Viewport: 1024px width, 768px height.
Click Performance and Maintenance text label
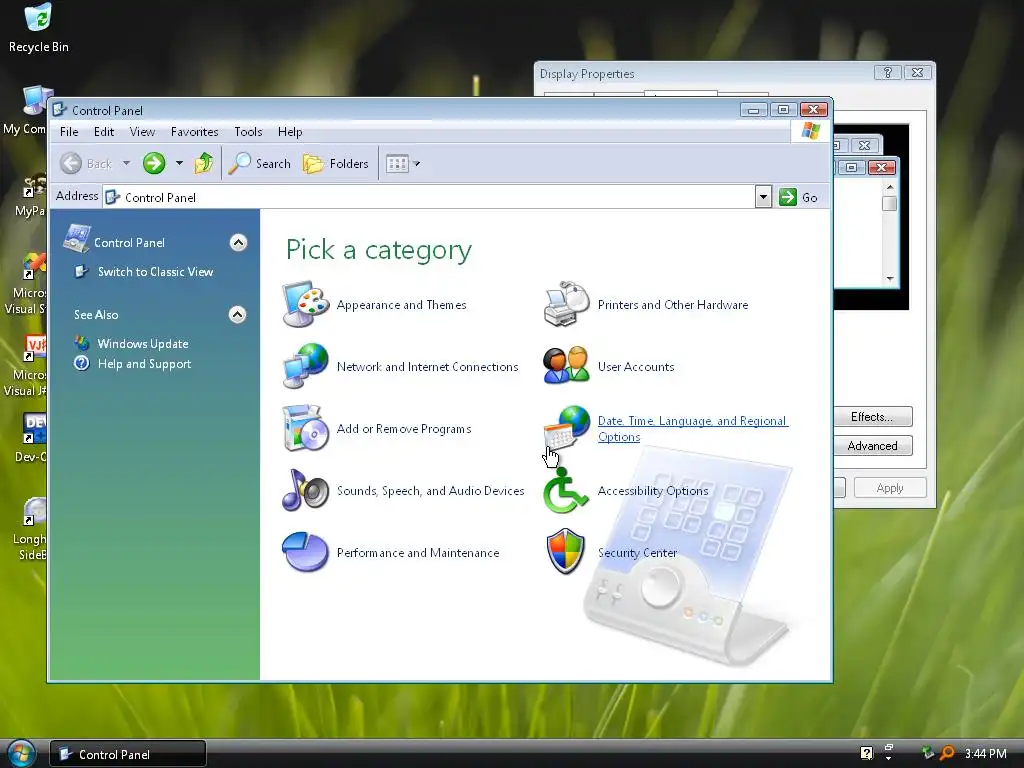point(418,553)
